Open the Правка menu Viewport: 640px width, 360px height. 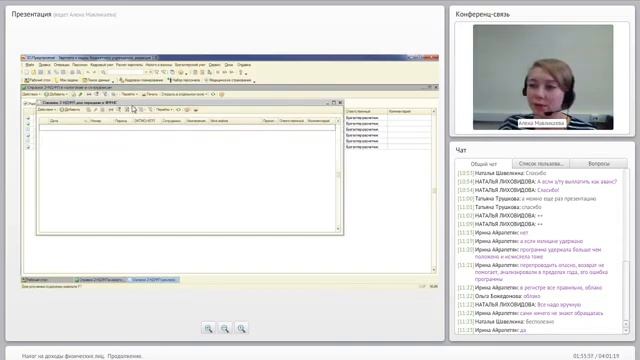[44, 65]
